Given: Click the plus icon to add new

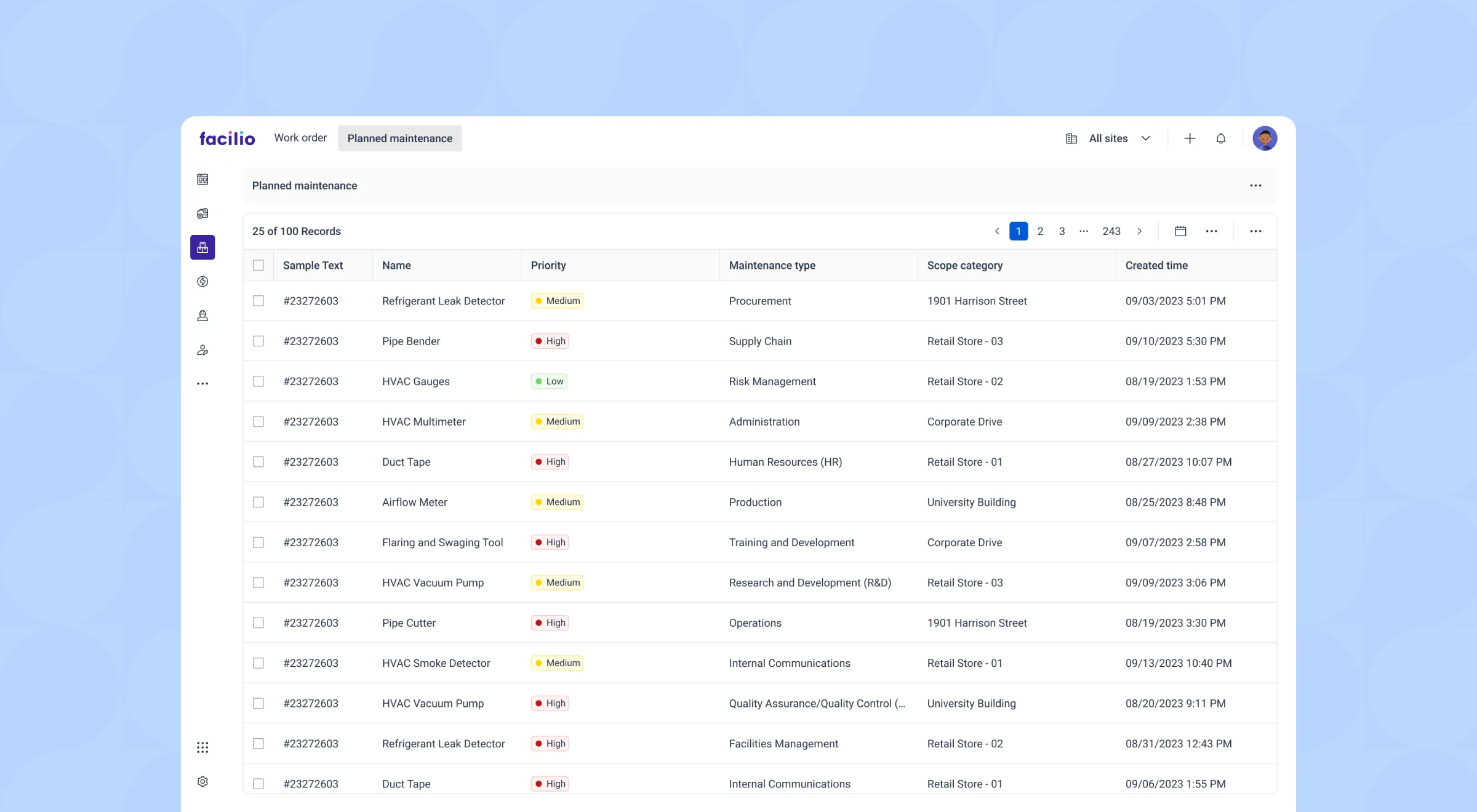Looking at the screenshot, I should point(1190,138).
